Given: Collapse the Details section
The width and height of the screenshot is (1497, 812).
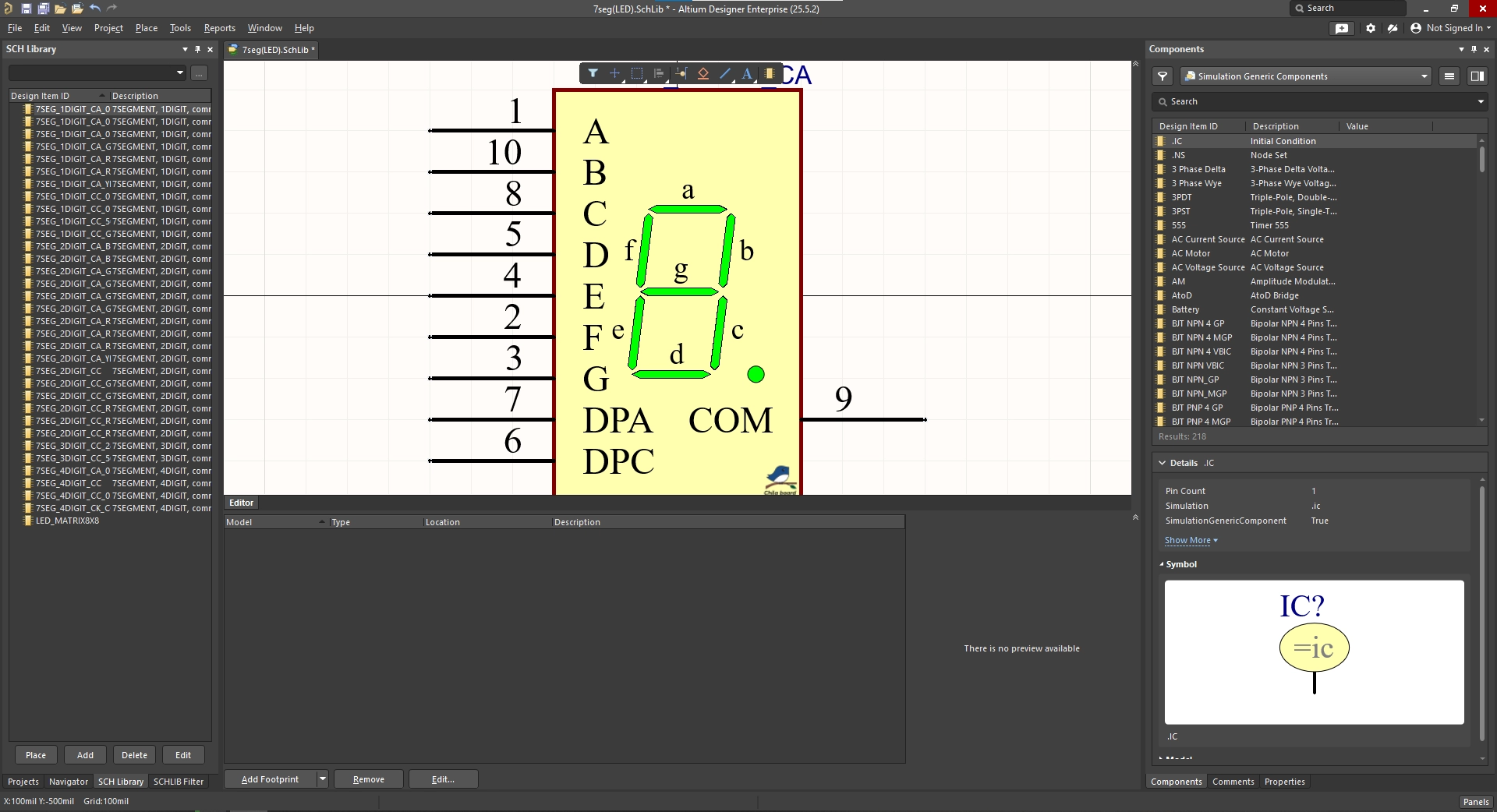Looking at the screenshot, I should (1163, 463).
